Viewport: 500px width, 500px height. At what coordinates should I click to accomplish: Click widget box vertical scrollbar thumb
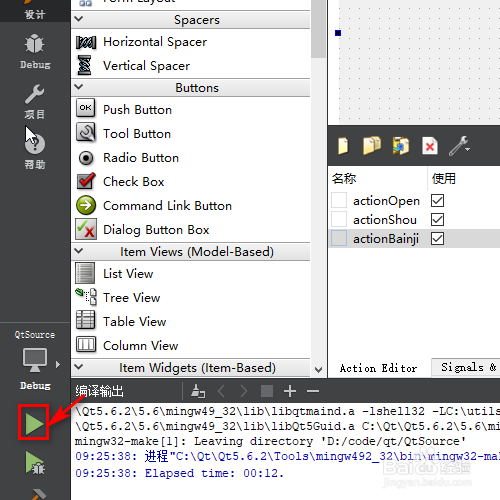pyautogui.click(x=318, y=29)
